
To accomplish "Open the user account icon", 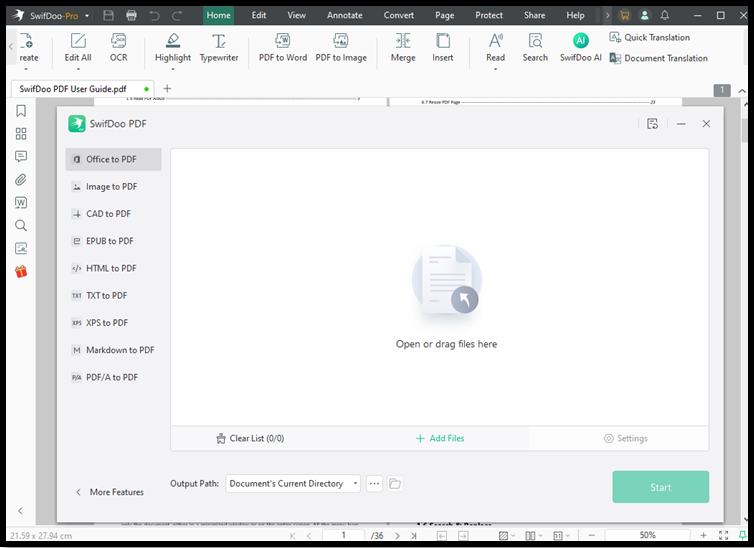I will click(644, 15).
